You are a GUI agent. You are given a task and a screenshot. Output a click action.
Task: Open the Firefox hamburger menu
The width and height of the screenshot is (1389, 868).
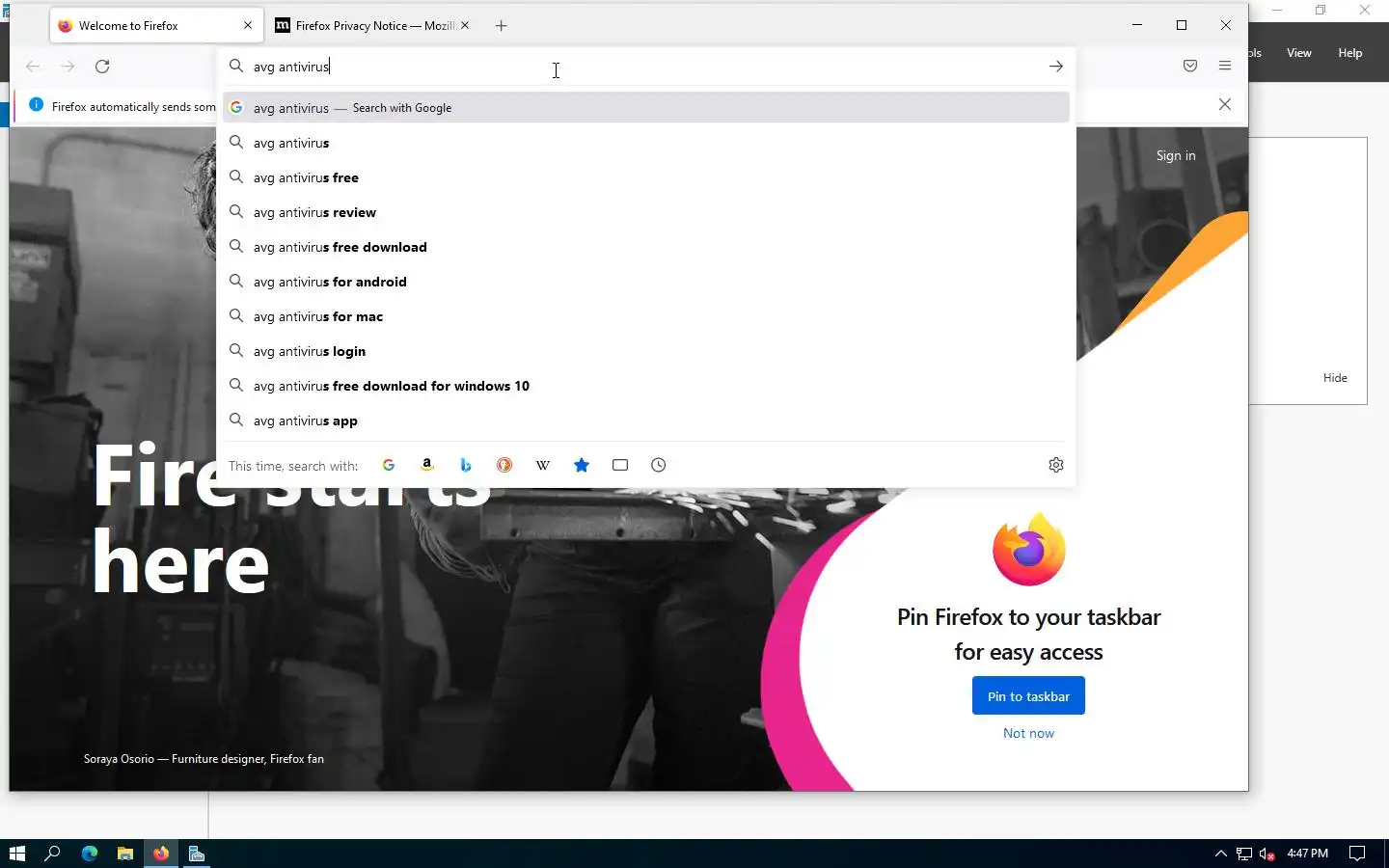click(x=1225, y=67)
